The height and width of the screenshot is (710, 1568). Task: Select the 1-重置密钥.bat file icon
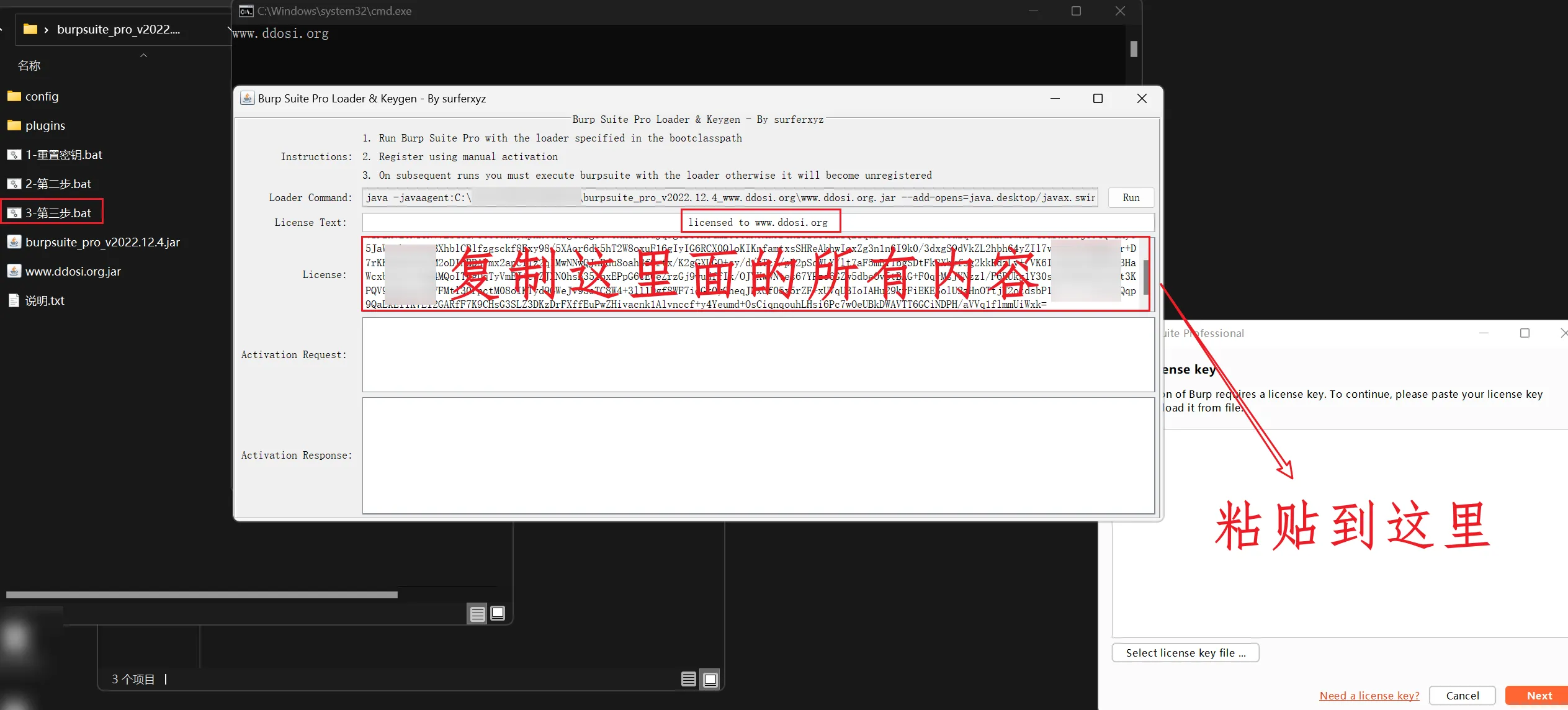tap(14, 155)
